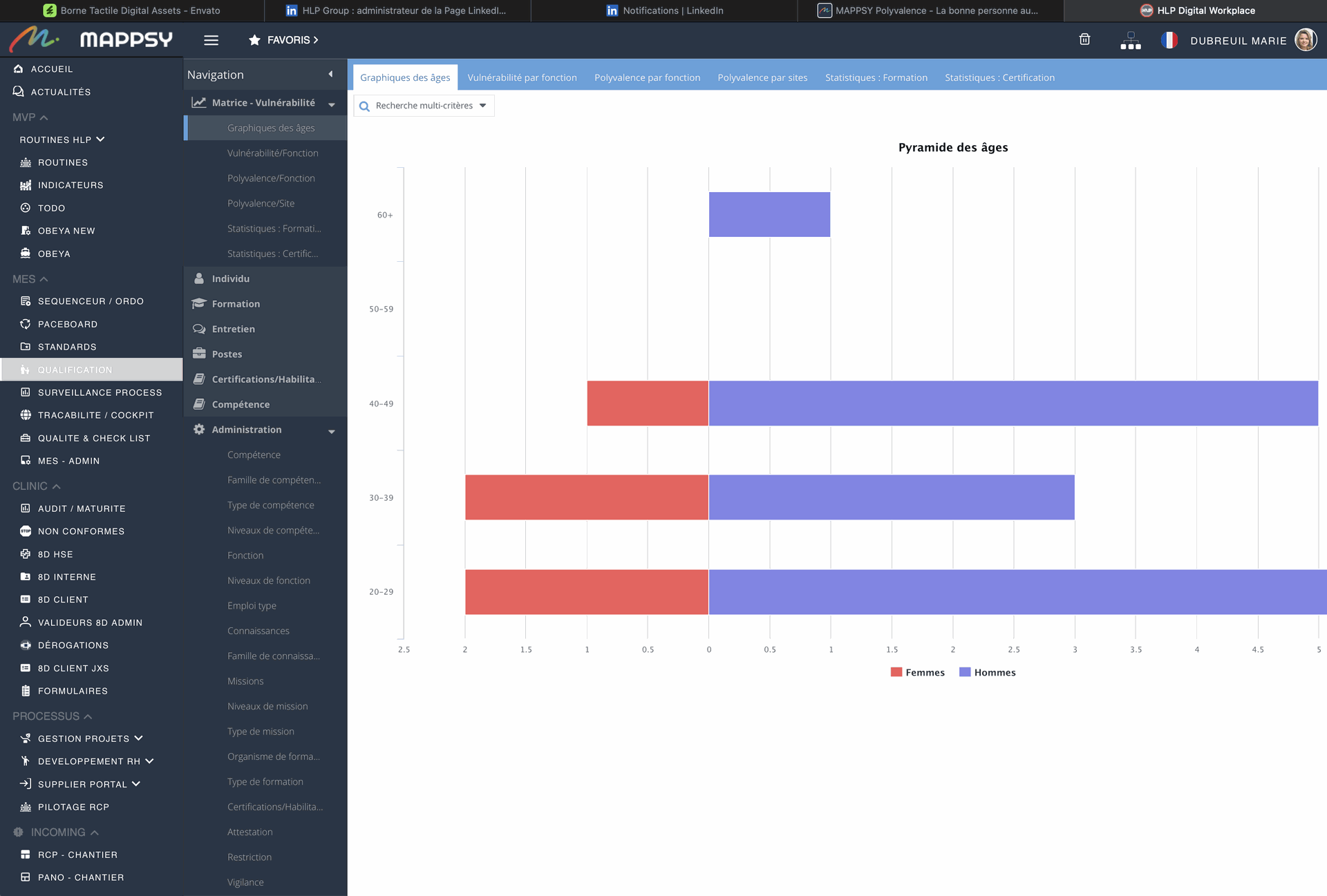This screenshot has width=1327, height=896.
Task: Collapse the Administration section
Action: (x=332, y=430)
